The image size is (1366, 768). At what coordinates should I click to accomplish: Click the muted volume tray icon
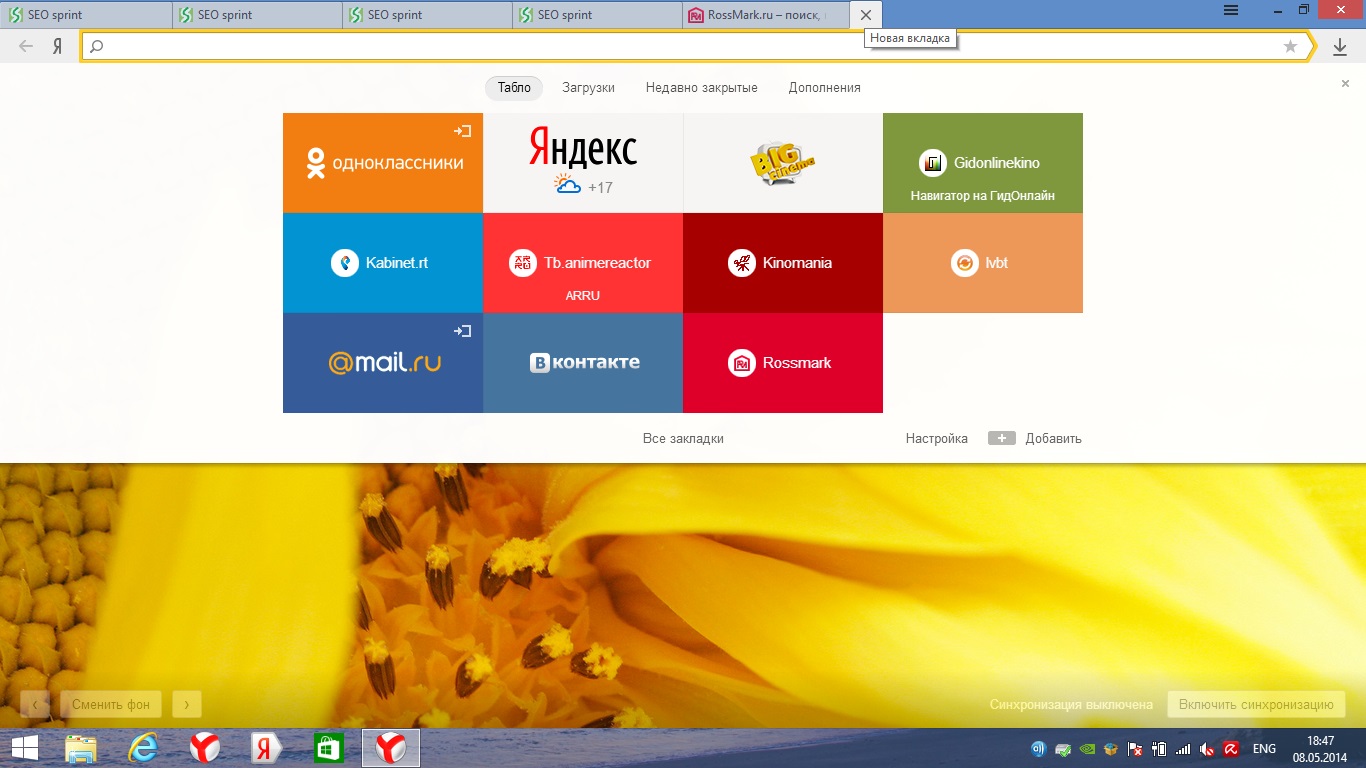pos(1208,748)
